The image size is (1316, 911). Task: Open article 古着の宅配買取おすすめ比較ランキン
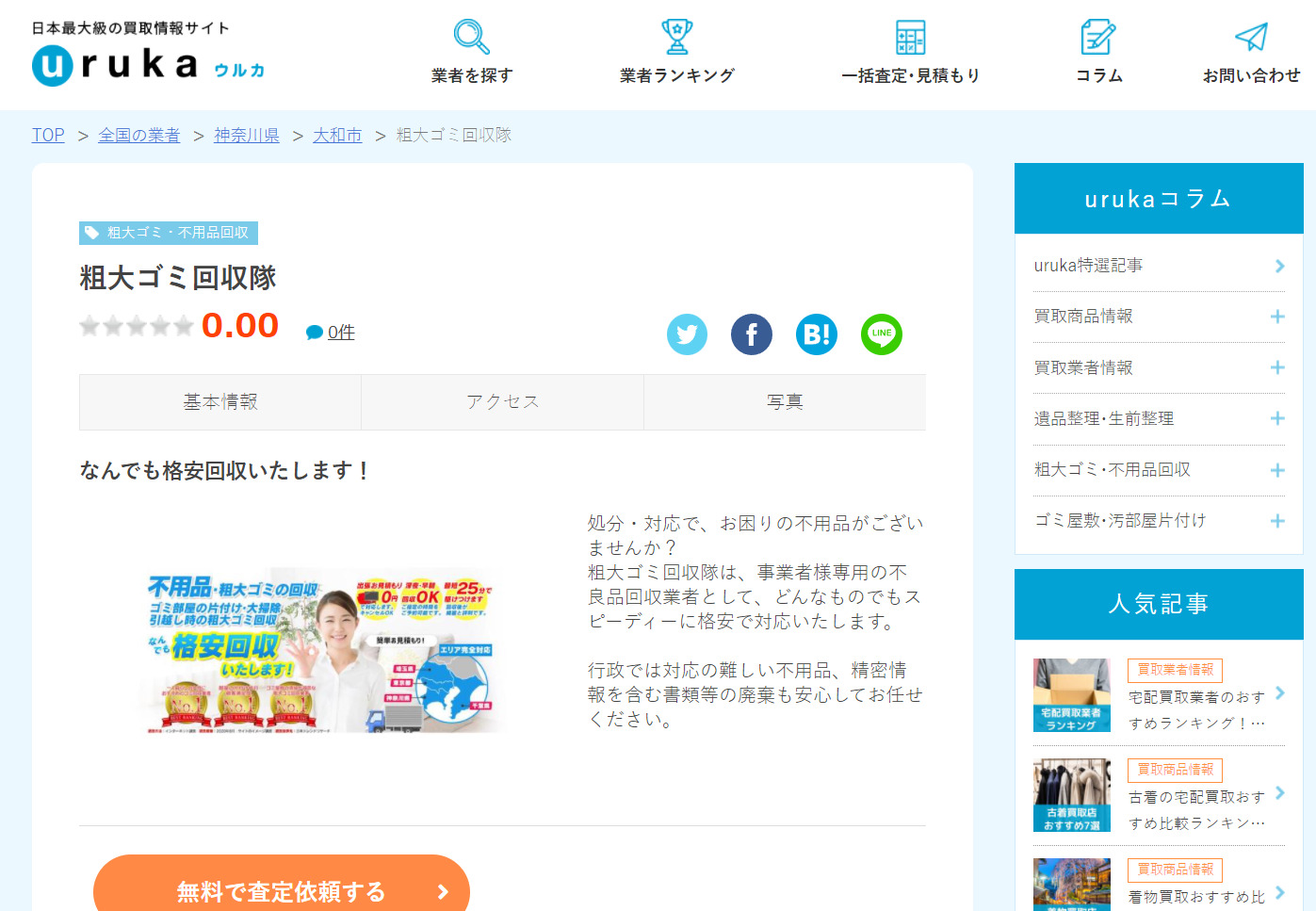click(x=1196, y=810)
